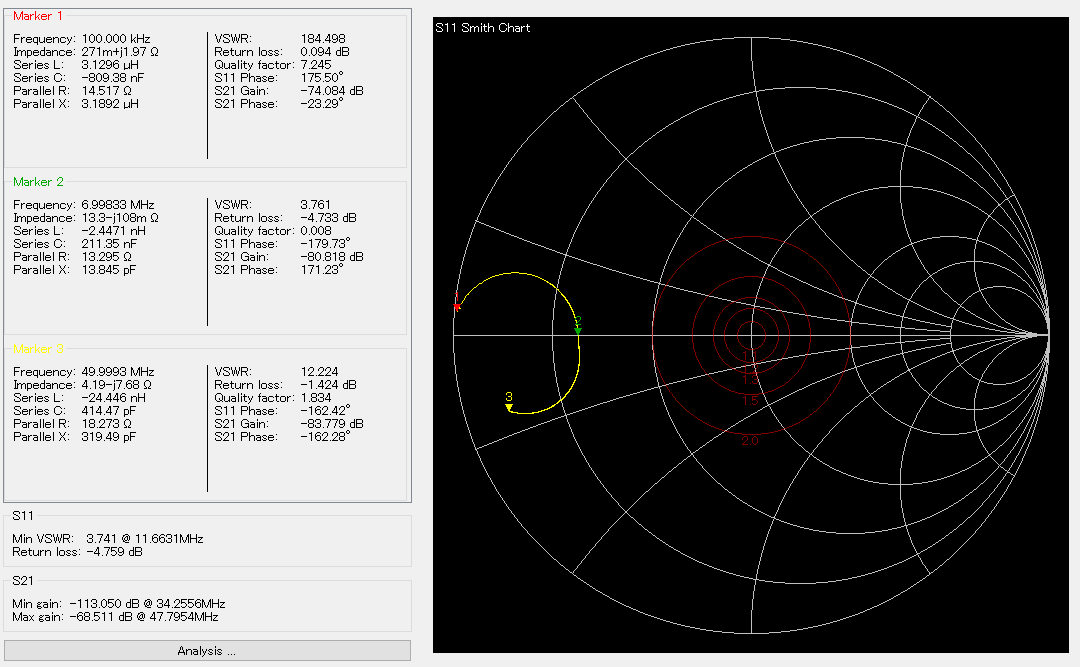Click S21 Max gain -68.511 dB entry
This screenshot has height=667, width=1080.
pyautogui.click(x=116, y=617)
